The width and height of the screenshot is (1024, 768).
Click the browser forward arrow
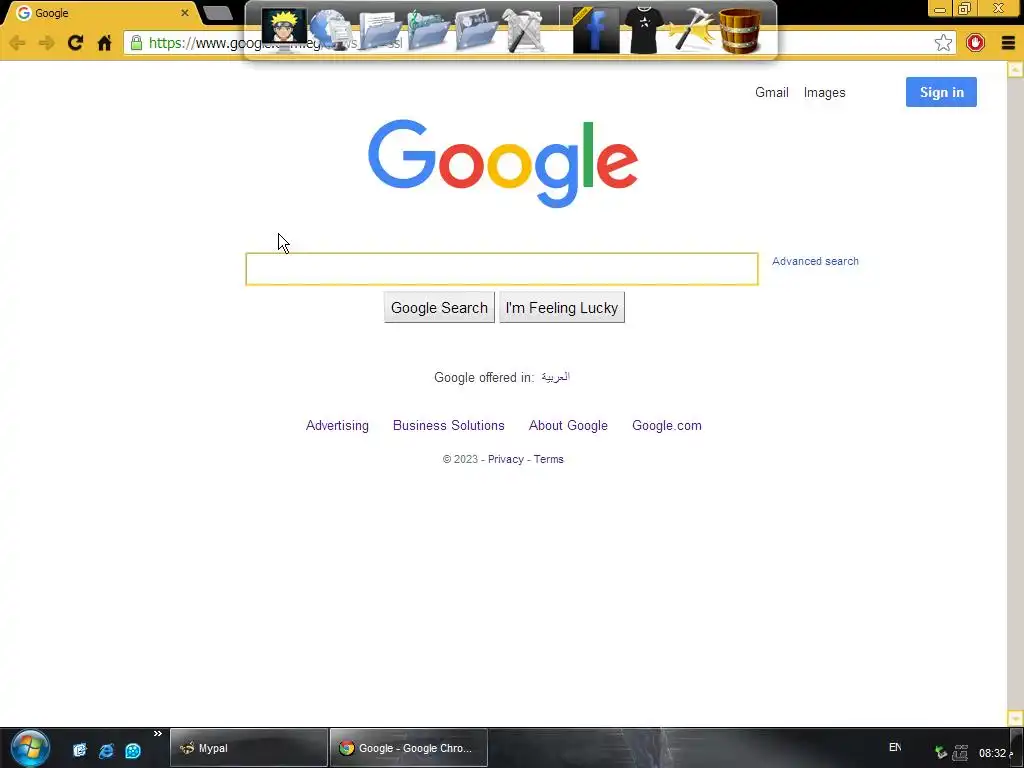(46, 43)
